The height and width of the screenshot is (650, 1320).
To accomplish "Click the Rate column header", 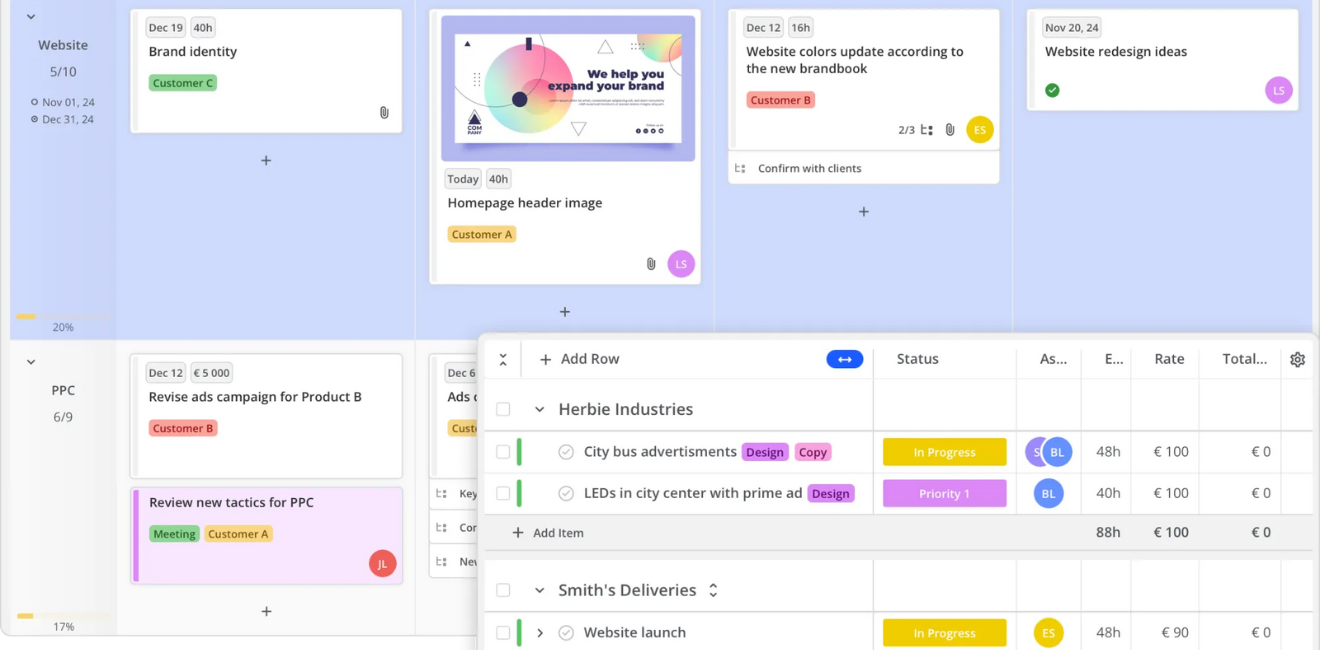I will [1168, 359].
